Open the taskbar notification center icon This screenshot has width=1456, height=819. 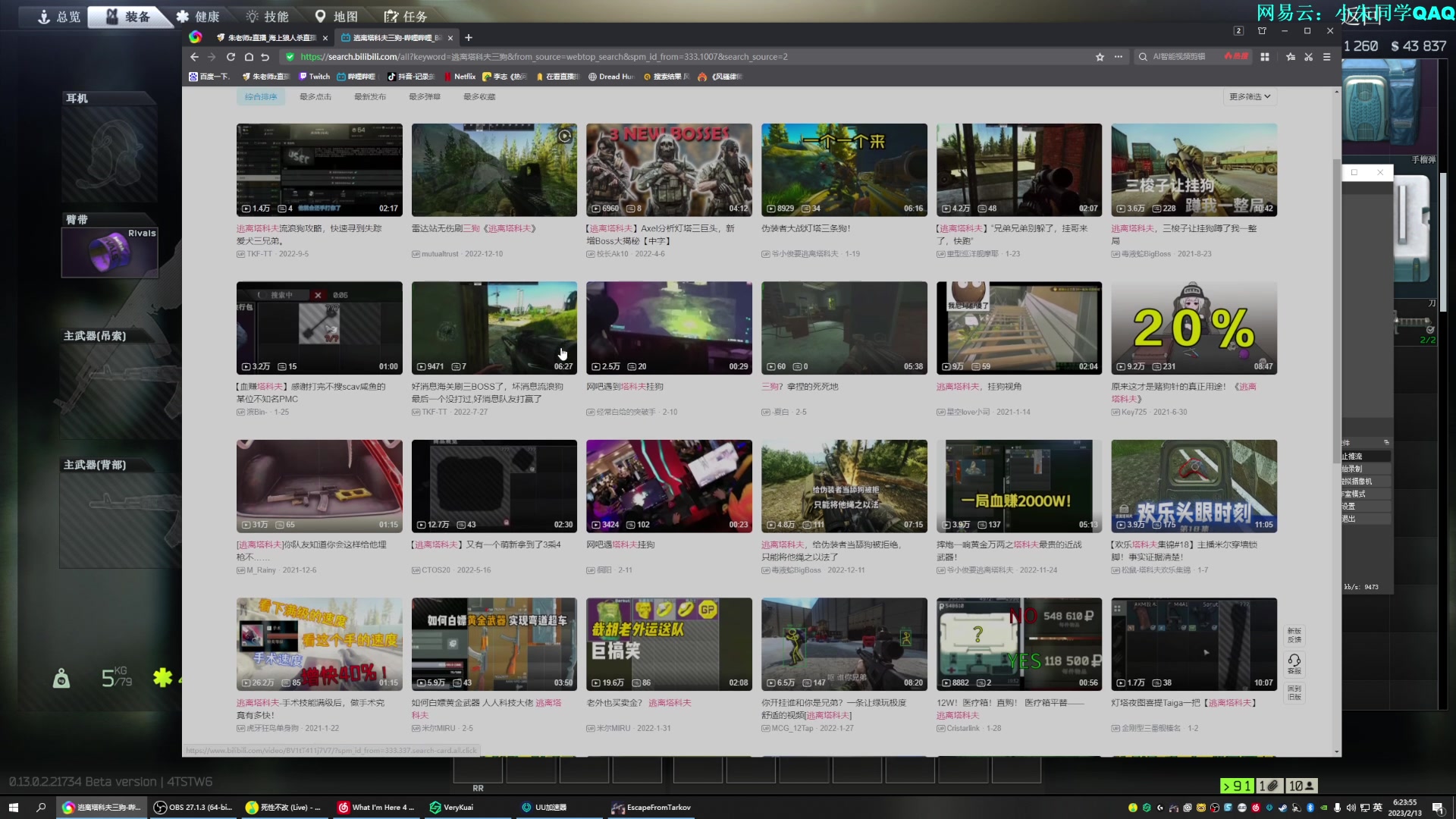pos(1438,808)
